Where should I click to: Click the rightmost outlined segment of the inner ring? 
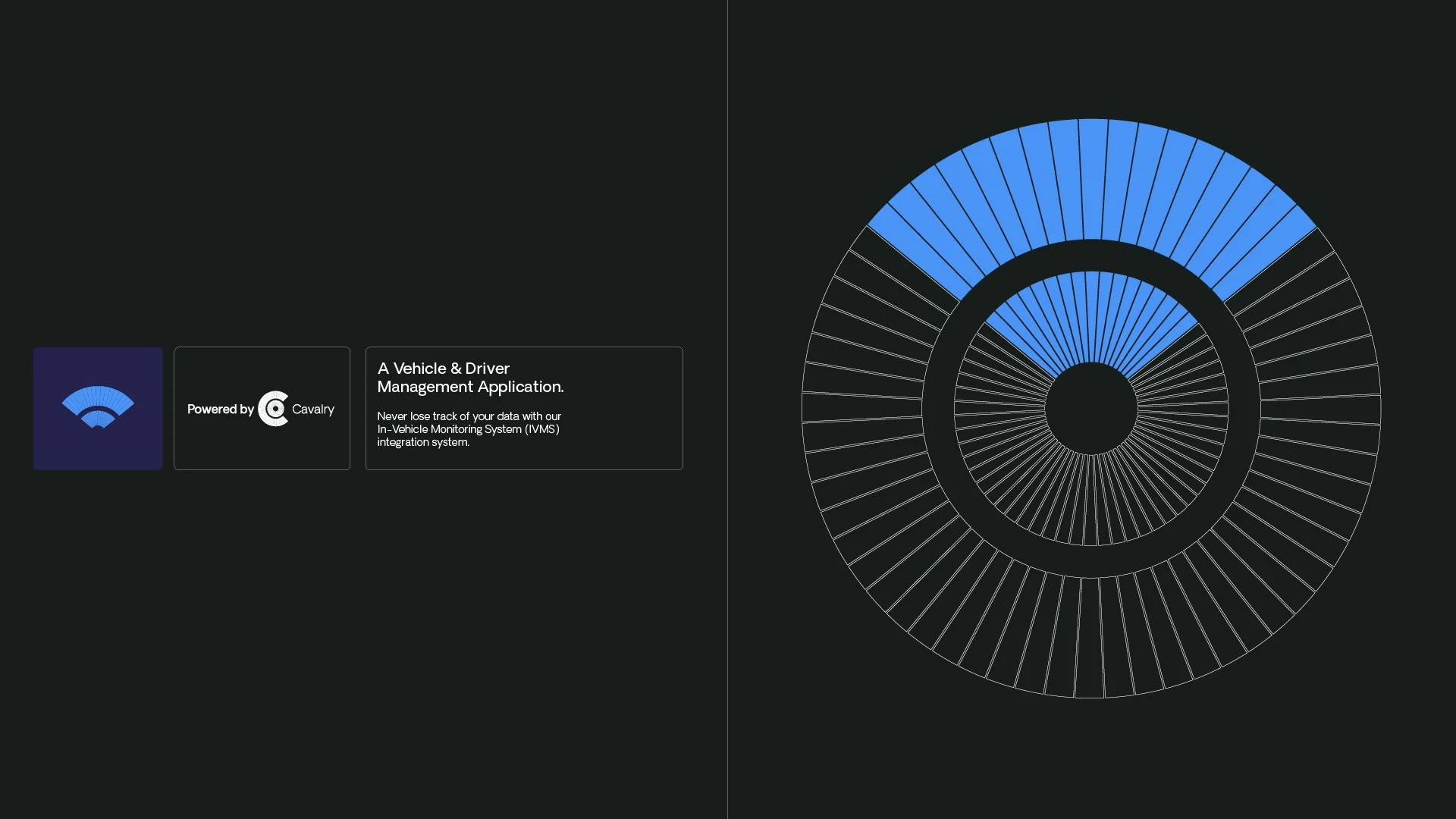click(x=1183, y=409)
